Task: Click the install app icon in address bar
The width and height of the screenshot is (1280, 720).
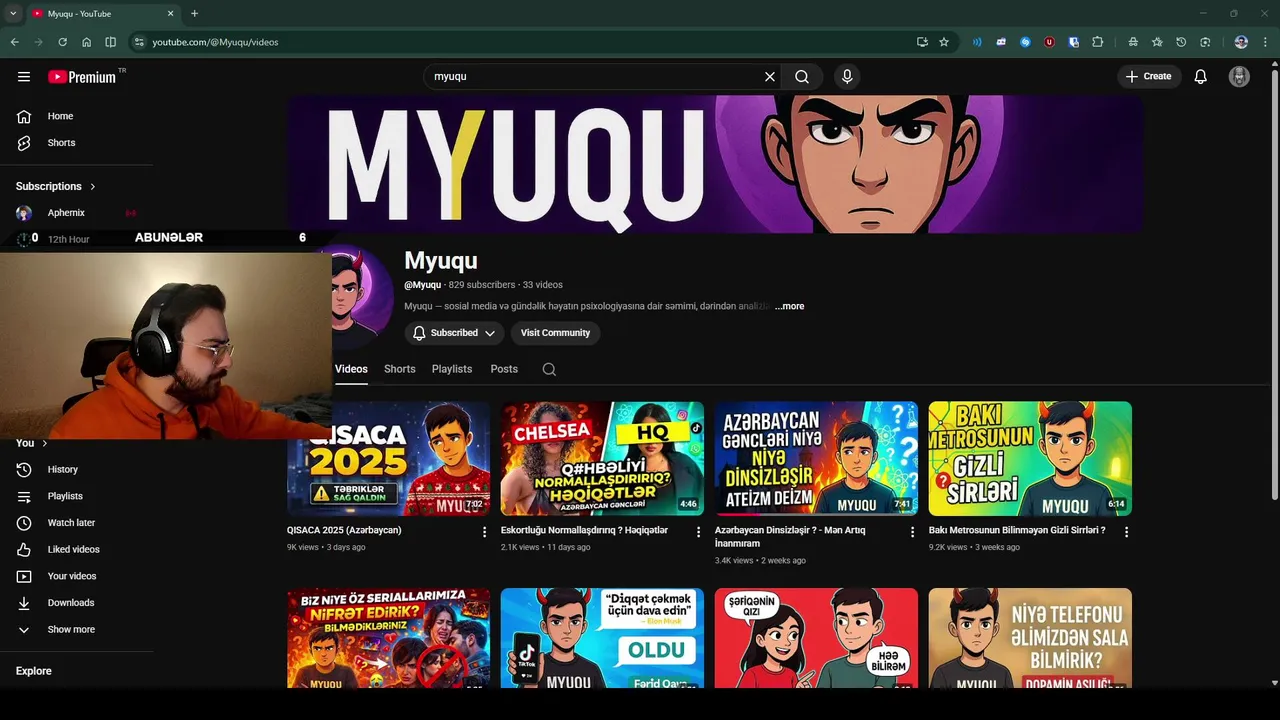Action: click(x=922, y=42)
